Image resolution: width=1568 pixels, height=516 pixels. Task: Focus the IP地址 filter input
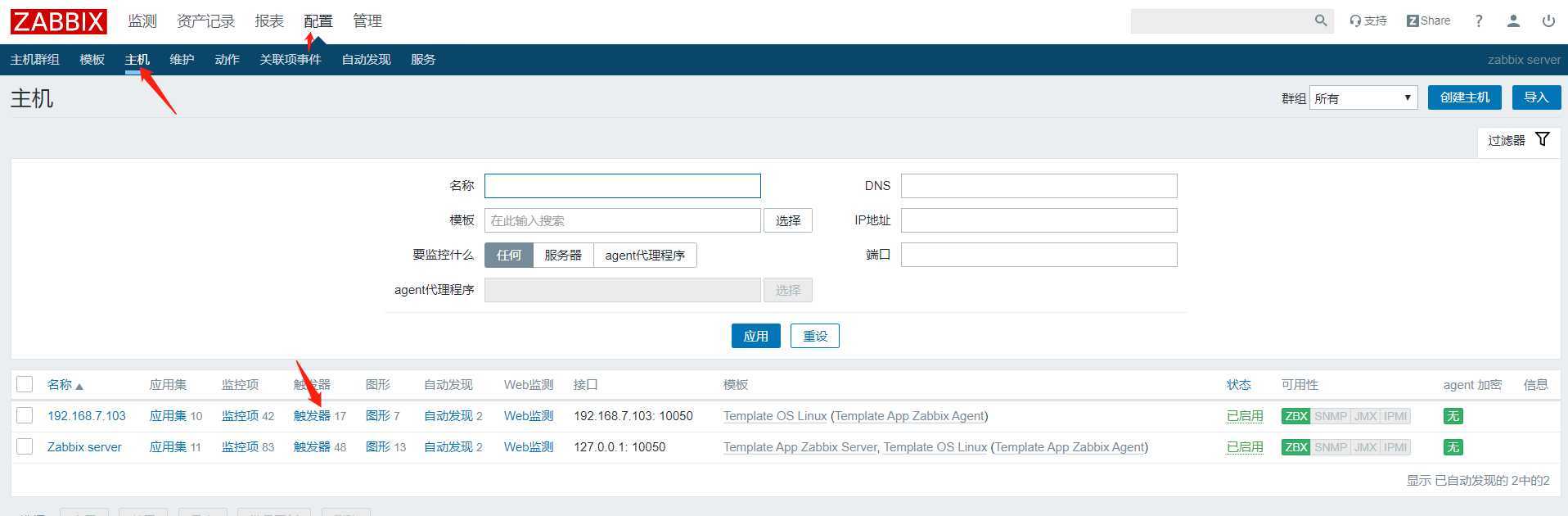(x=1039, y=220)
